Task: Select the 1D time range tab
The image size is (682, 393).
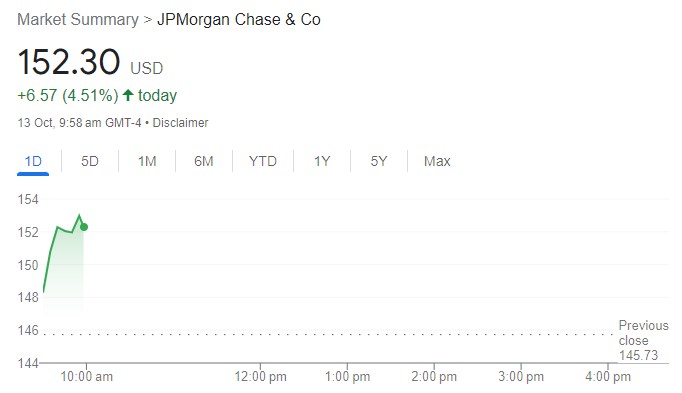Action: coord(33,161)
